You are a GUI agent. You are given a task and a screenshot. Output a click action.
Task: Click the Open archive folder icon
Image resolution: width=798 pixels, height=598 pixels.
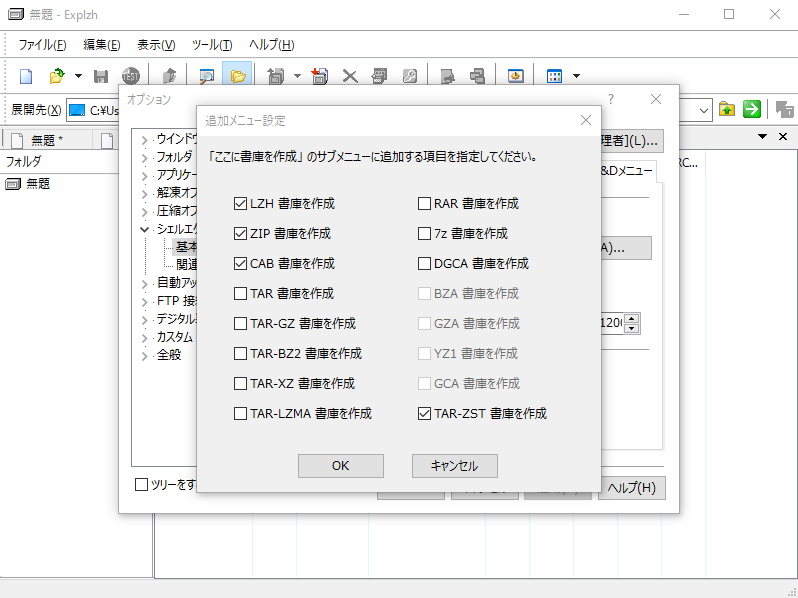coord(57,76)
